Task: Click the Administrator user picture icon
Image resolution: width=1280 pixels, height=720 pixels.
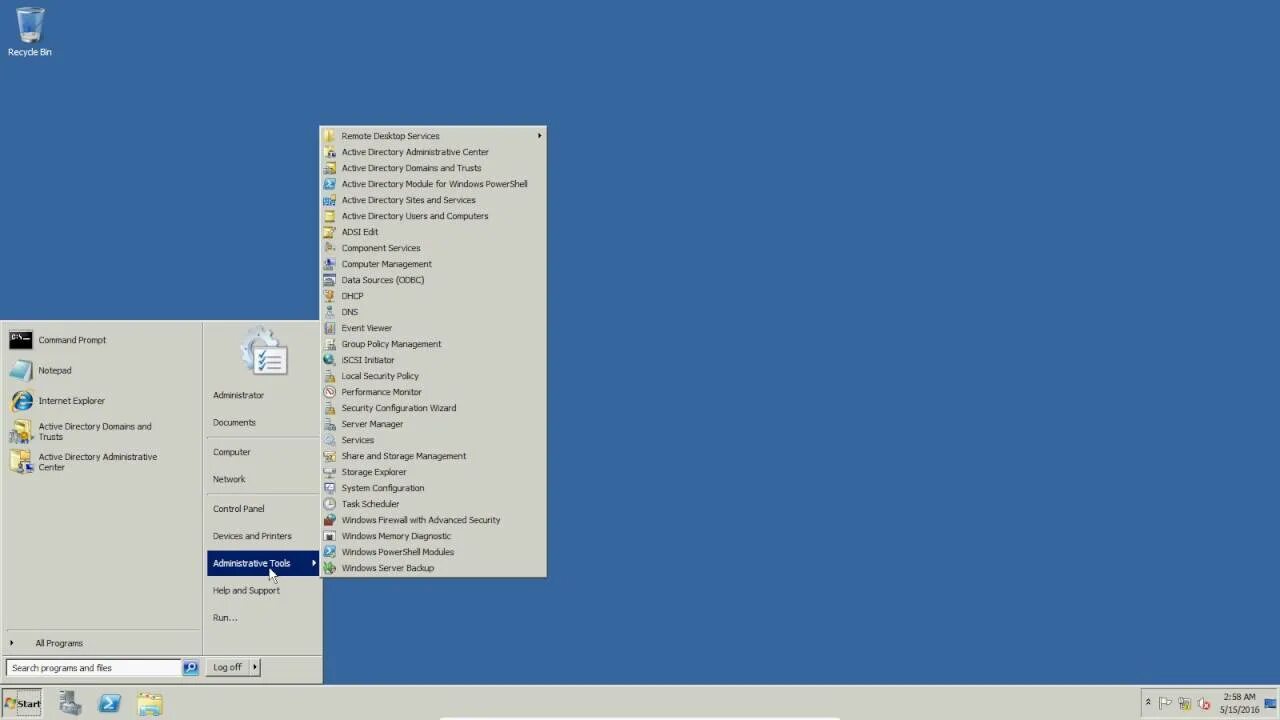Action: (264, 351)
